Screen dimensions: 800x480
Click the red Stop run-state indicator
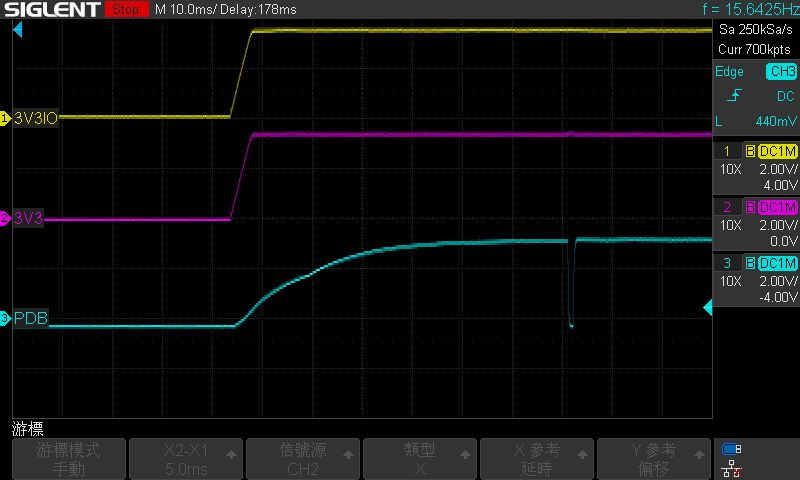point(127,9)
